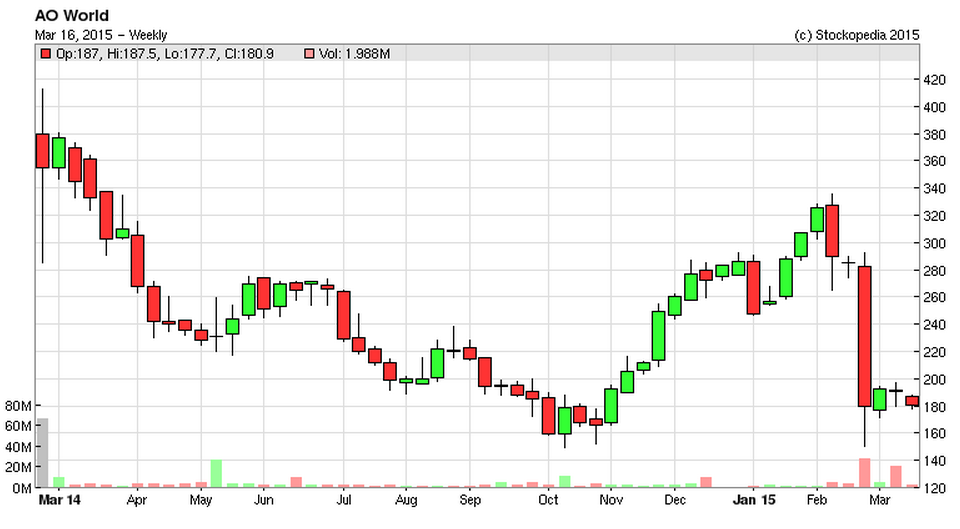Click the 0M volume axis label
Viewport: 960px width, 529px height.
21,489
